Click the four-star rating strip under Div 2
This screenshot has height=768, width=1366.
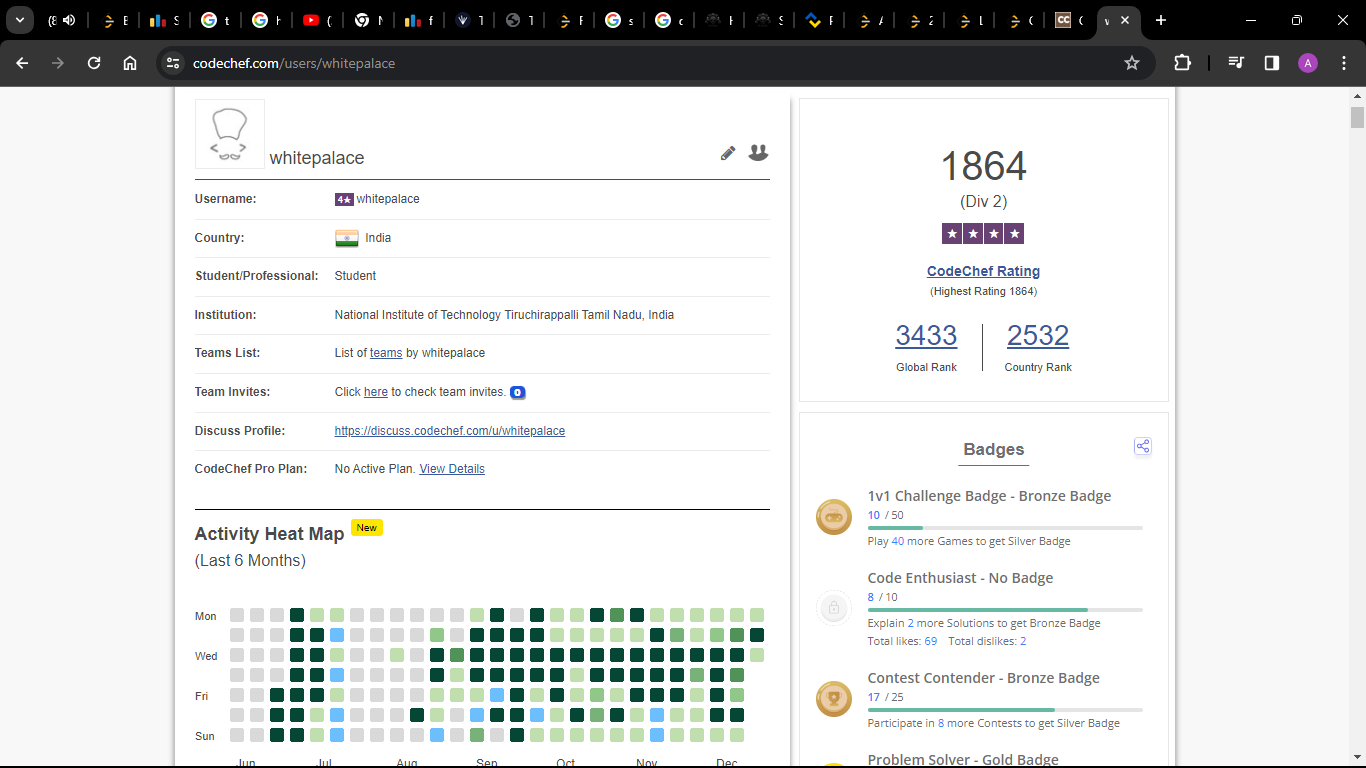click(x=983, y=234)
